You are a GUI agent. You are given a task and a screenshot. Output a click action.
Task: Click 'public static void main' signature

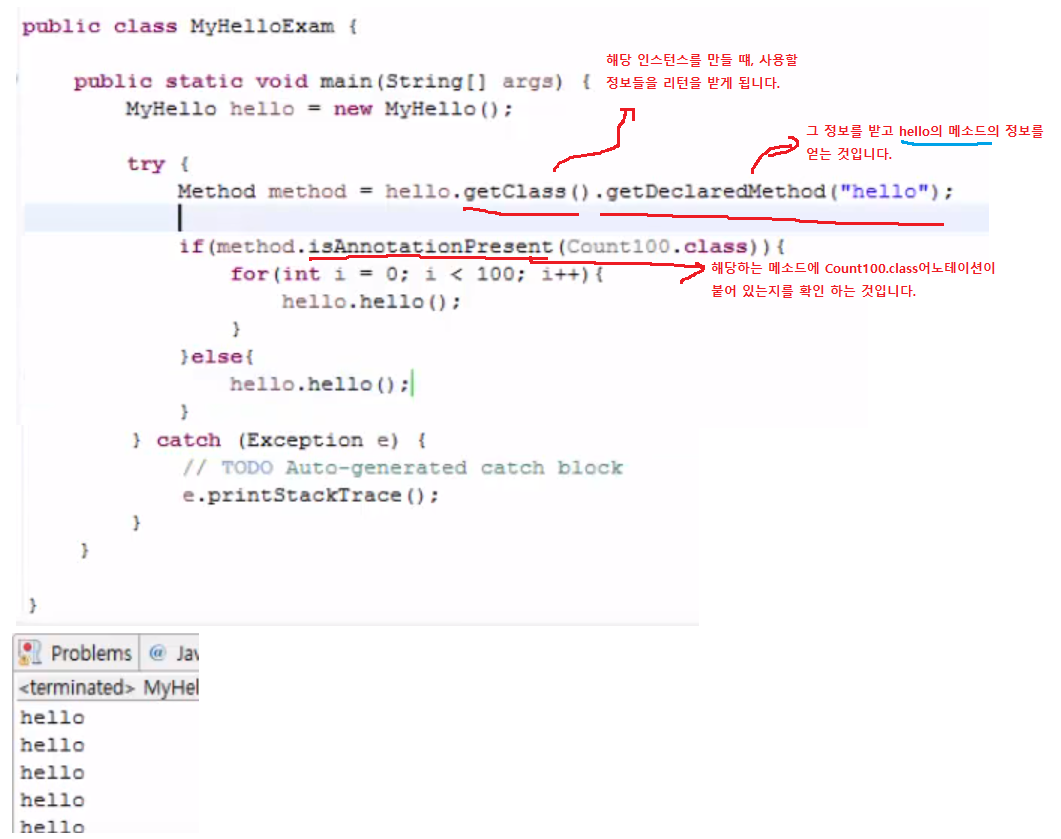[332, 82]
